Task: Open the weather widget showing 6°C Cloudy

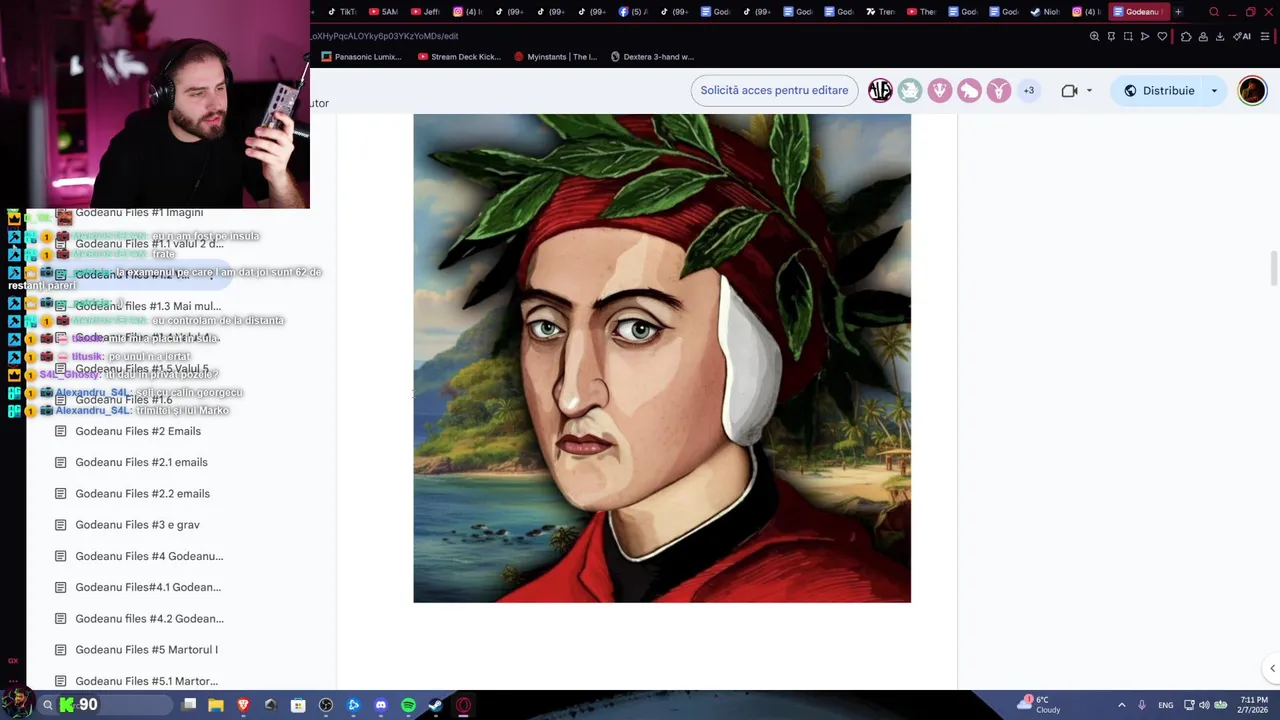Action: tap(1040, 705)
